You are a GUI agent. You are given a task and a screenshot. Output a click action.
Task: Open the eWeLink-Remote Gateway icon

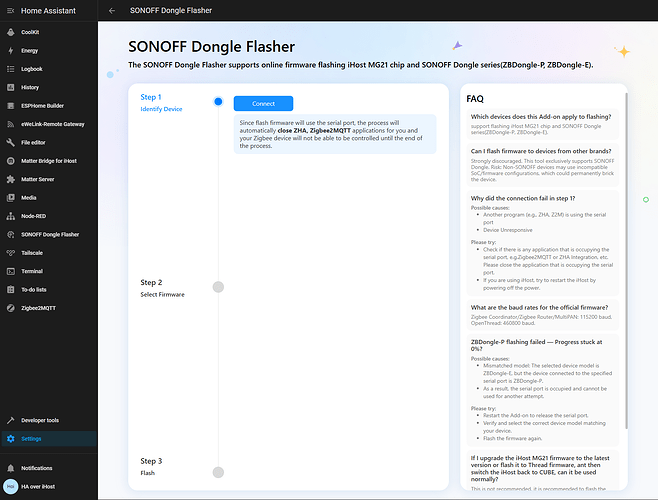click(10, 124)
